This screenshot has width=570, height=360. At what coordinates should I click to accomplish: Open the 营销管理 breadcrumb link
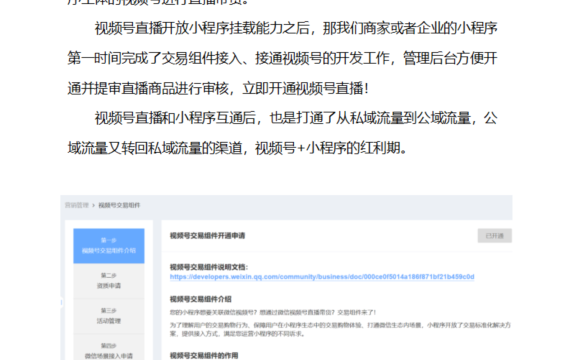point(77,205)
